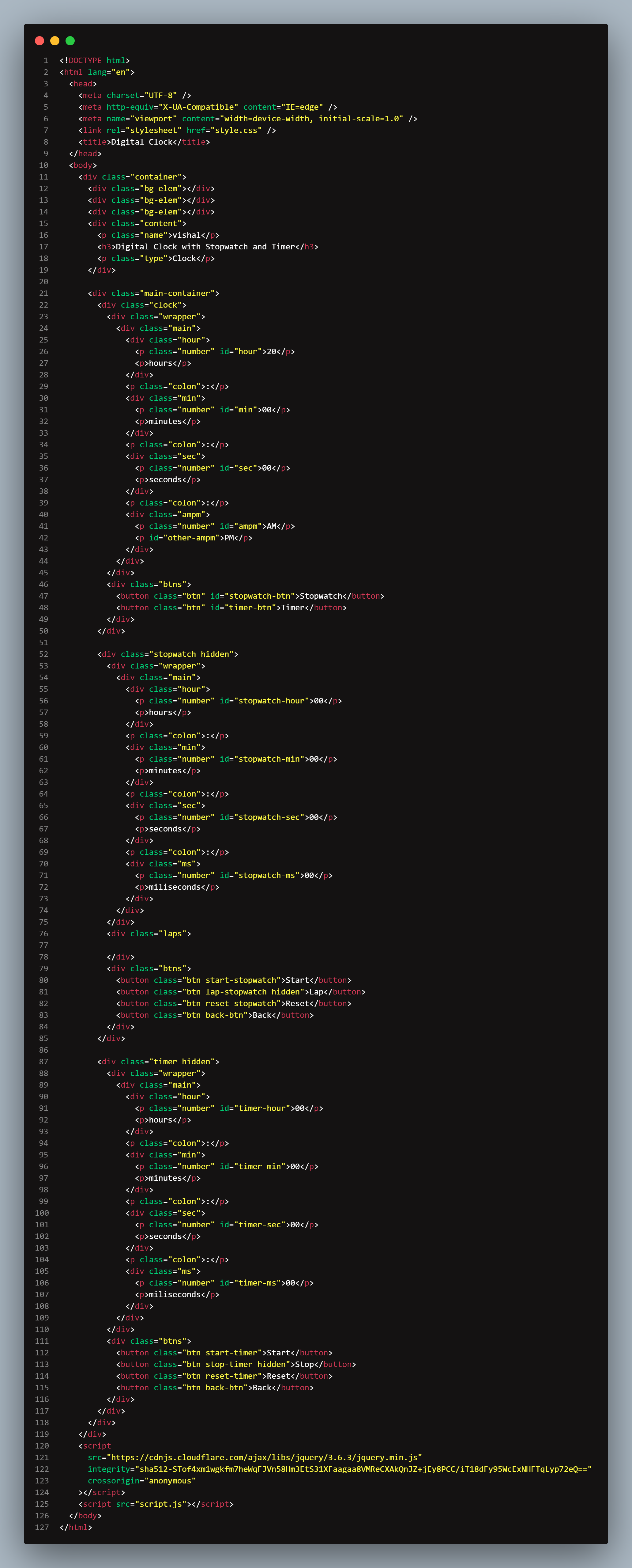
Task: Click h3 heading Digital Clock with Stopwatch
Action: click(x=205, y=247)
